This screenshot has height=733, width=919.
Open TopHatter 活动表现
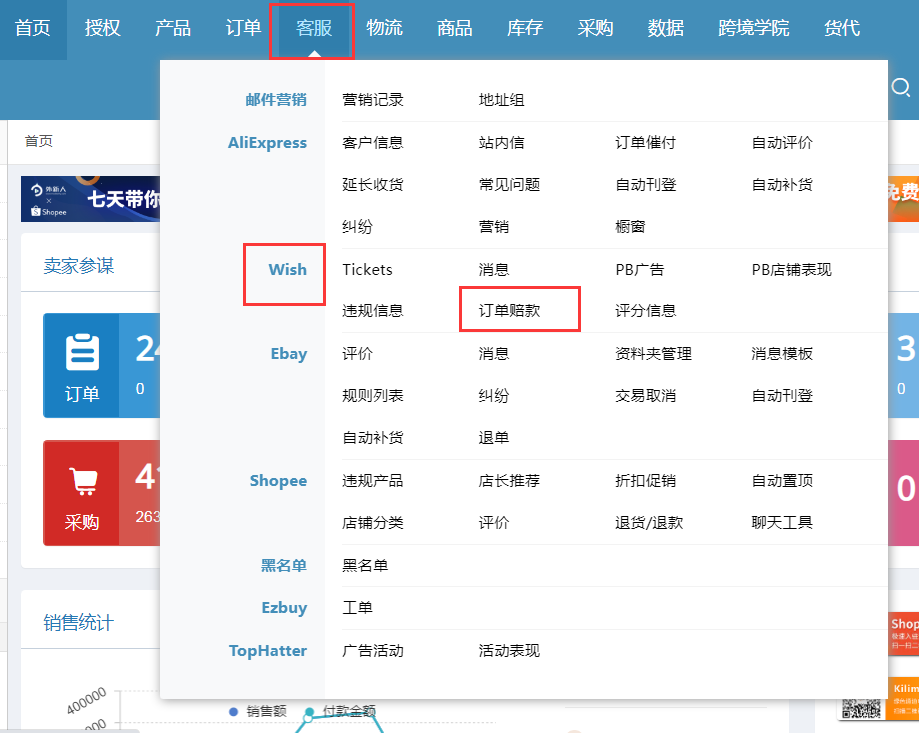tap(509, 651)
